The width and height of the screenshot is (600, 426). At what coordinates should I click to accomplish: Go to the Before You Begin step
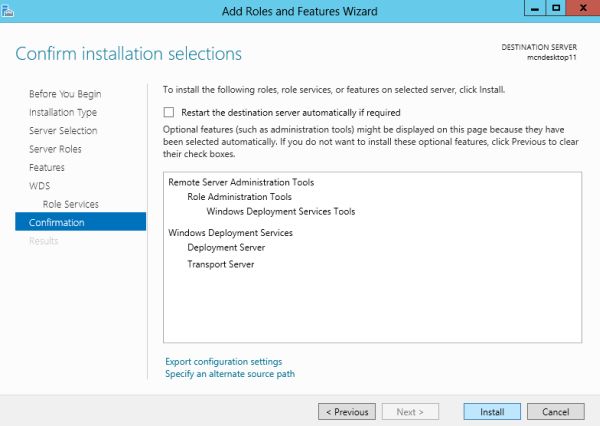tap(65, 94)
